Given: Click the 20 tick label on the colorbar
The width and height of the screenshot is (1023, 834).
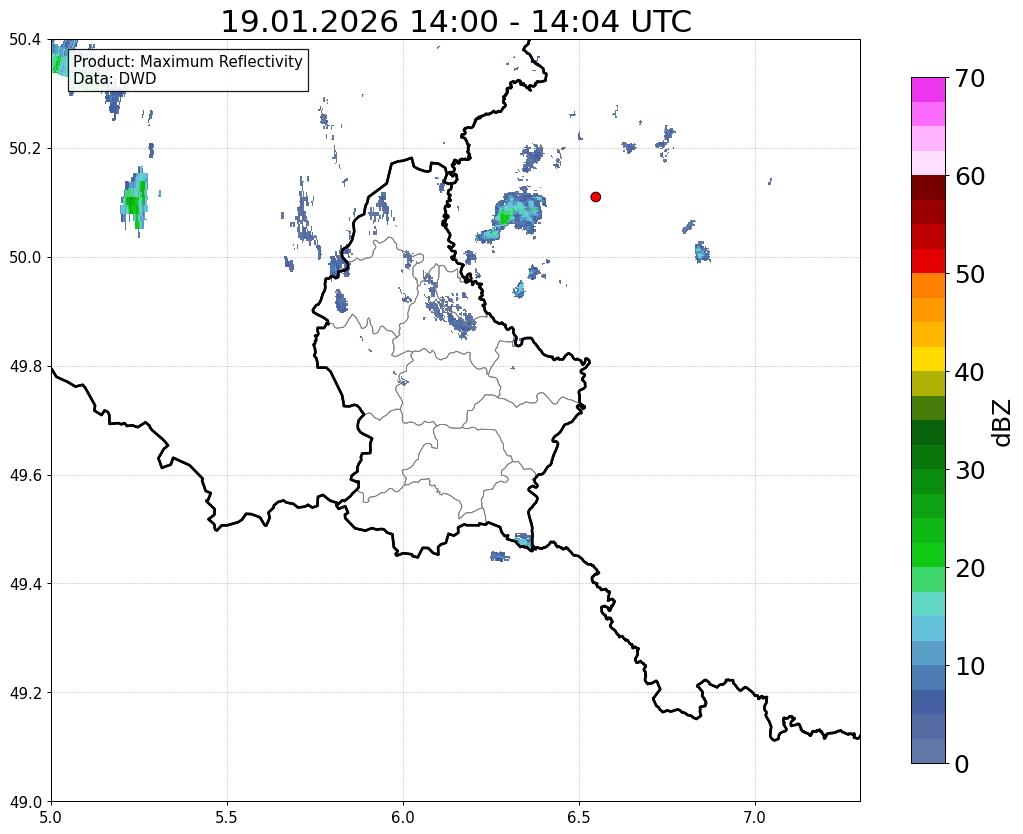Looking at the screenshot, I should 969,568.
